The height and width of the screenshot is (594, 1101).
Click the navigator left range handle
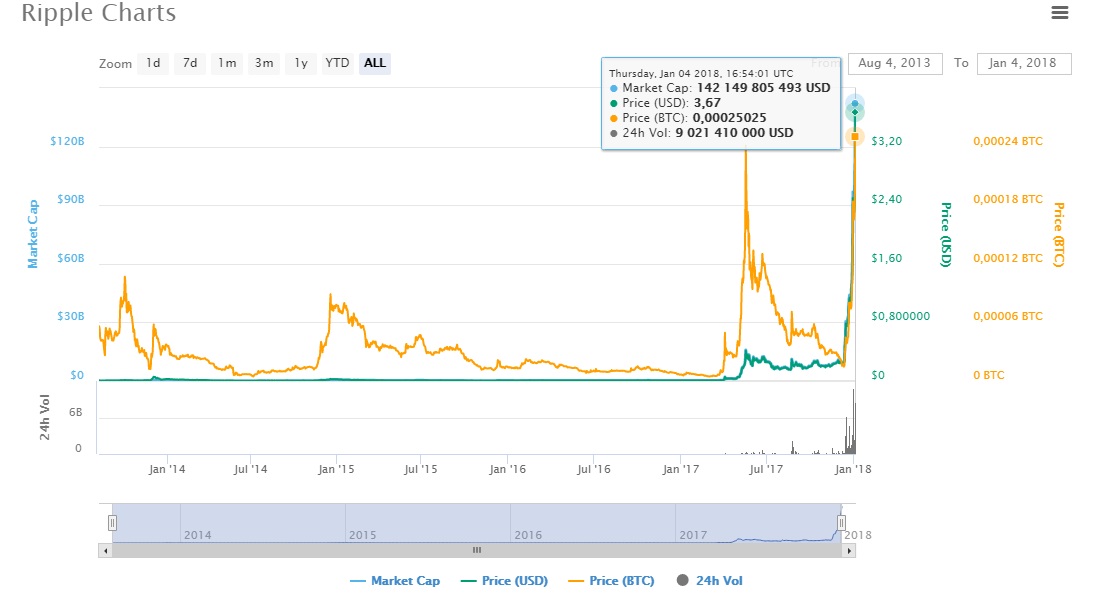[113, 522]
